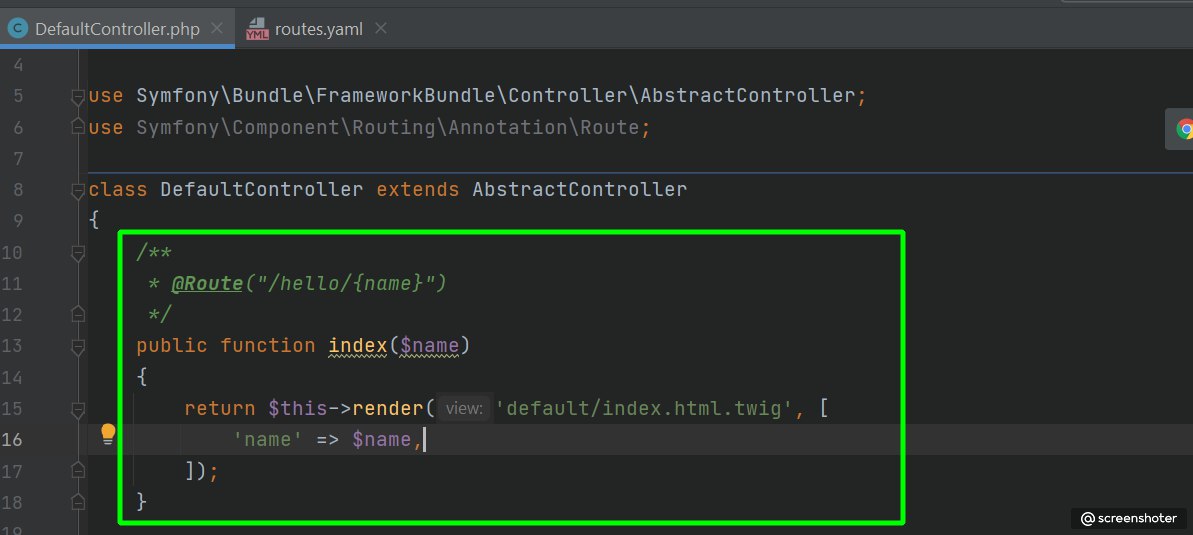Click the 'view:' parameter hint

464,409
